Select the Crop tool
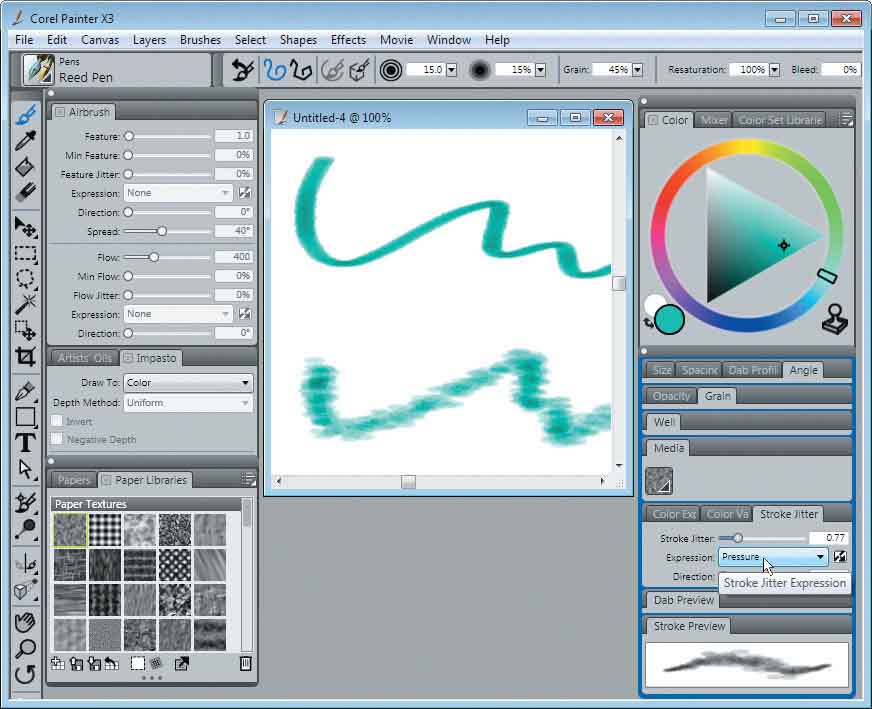Viewport: 872px width, 709px height. (25, 355)
